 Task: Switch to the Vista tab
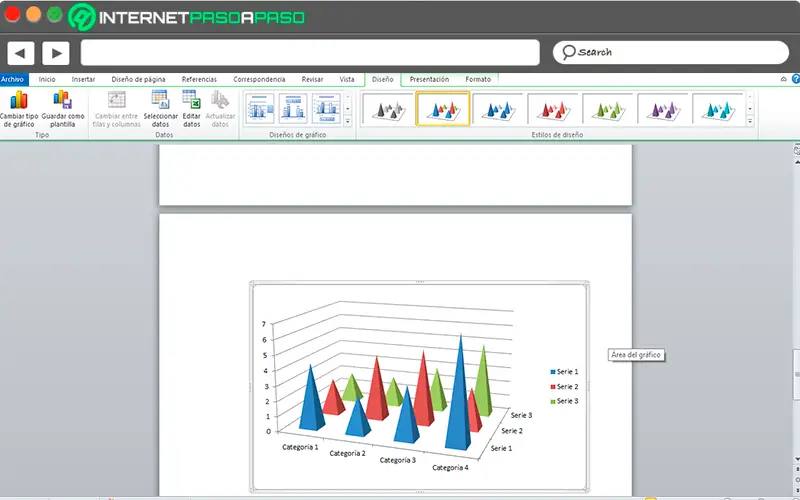pyautogui.click(x=347, y=80)
